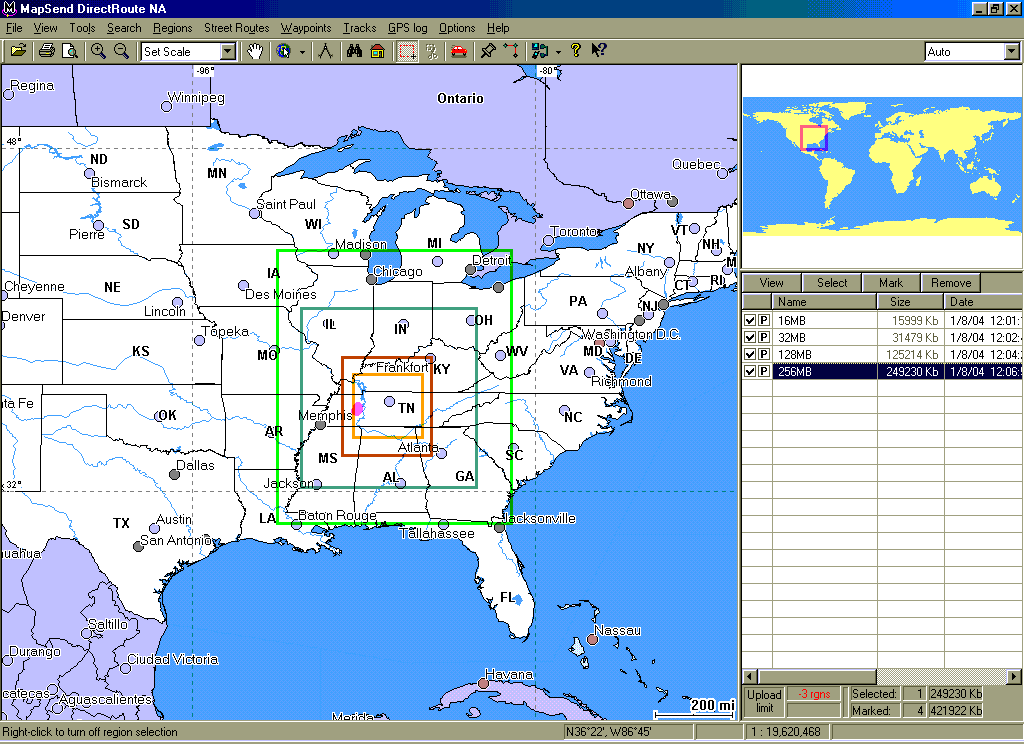Image resolution: width=1024 pixels, height=744 pixels.
Task: Select the red car street route tool
Action: point(459,51)
